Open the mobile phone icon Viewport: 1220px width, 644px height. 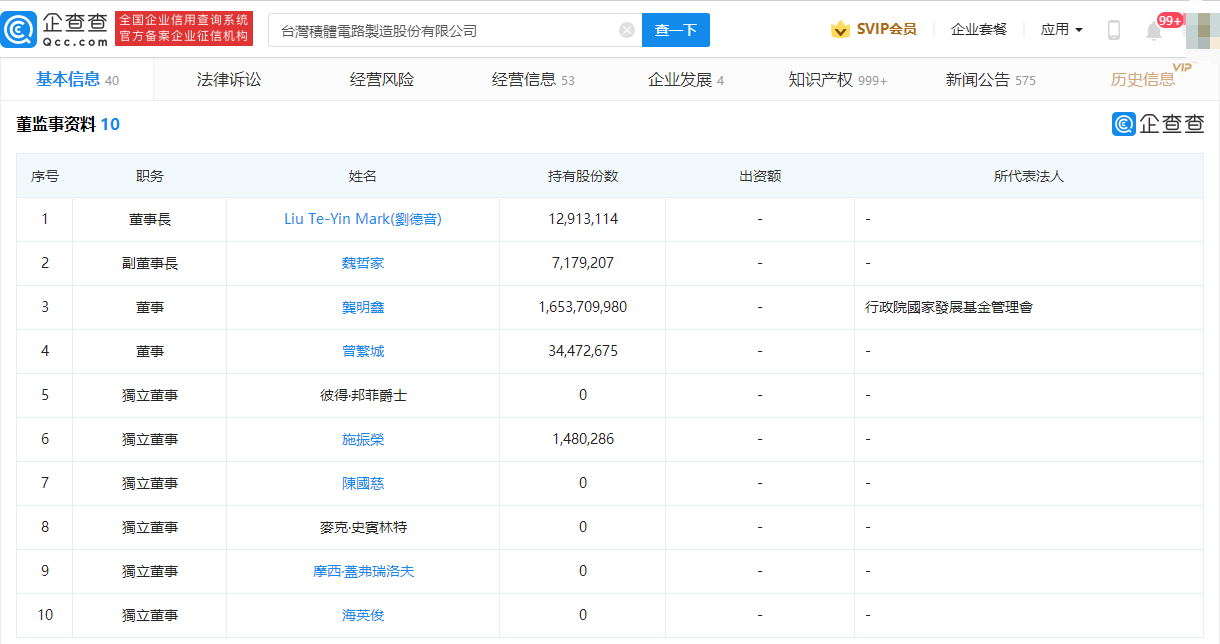click(x=1114, y=30)
